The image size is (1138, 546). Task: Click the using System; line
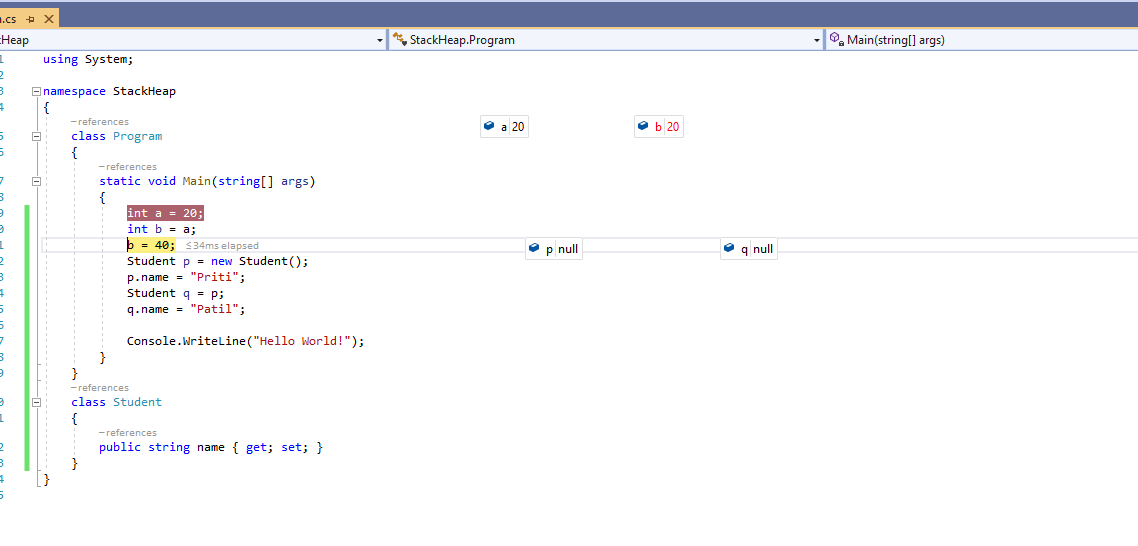click(x=89, y=60)
